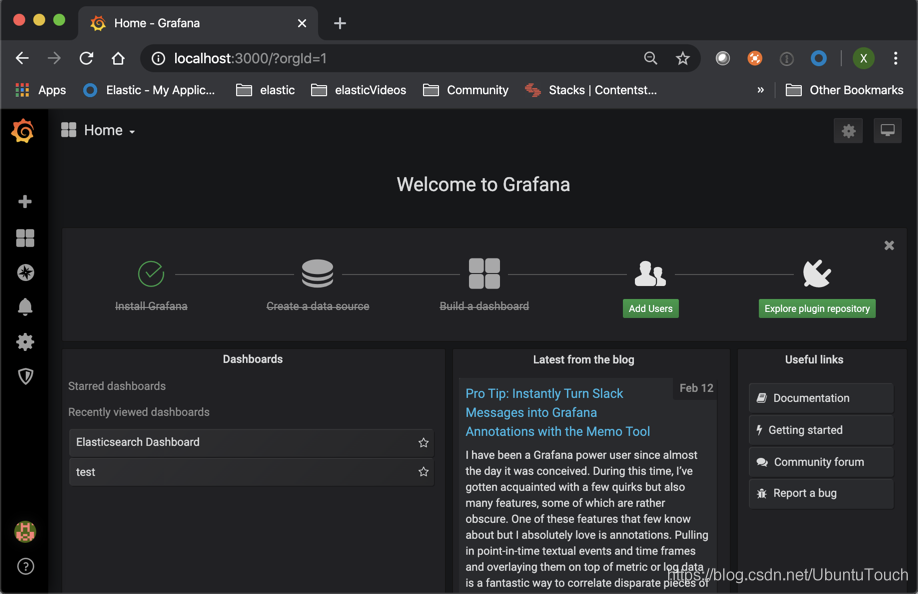Open the user avatar profile in the sidebar
Screen dimensions: 918x594
[25, 531]
